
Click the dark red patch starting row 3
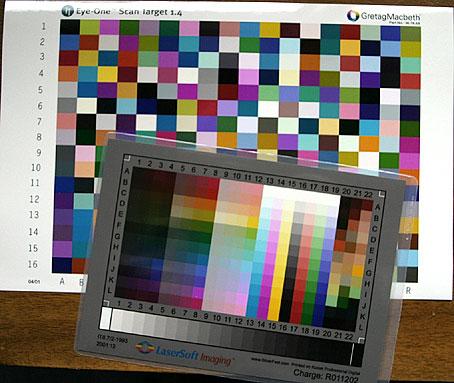(x=69, y=58)
